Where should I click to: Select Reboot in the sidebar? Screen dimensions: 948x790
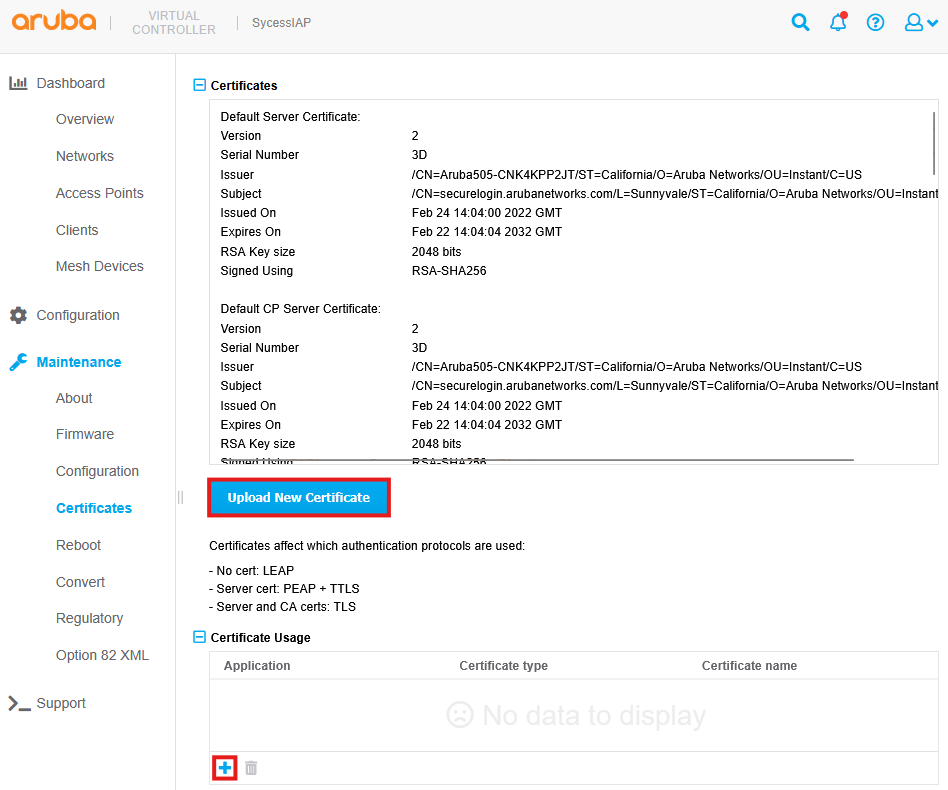78,545
